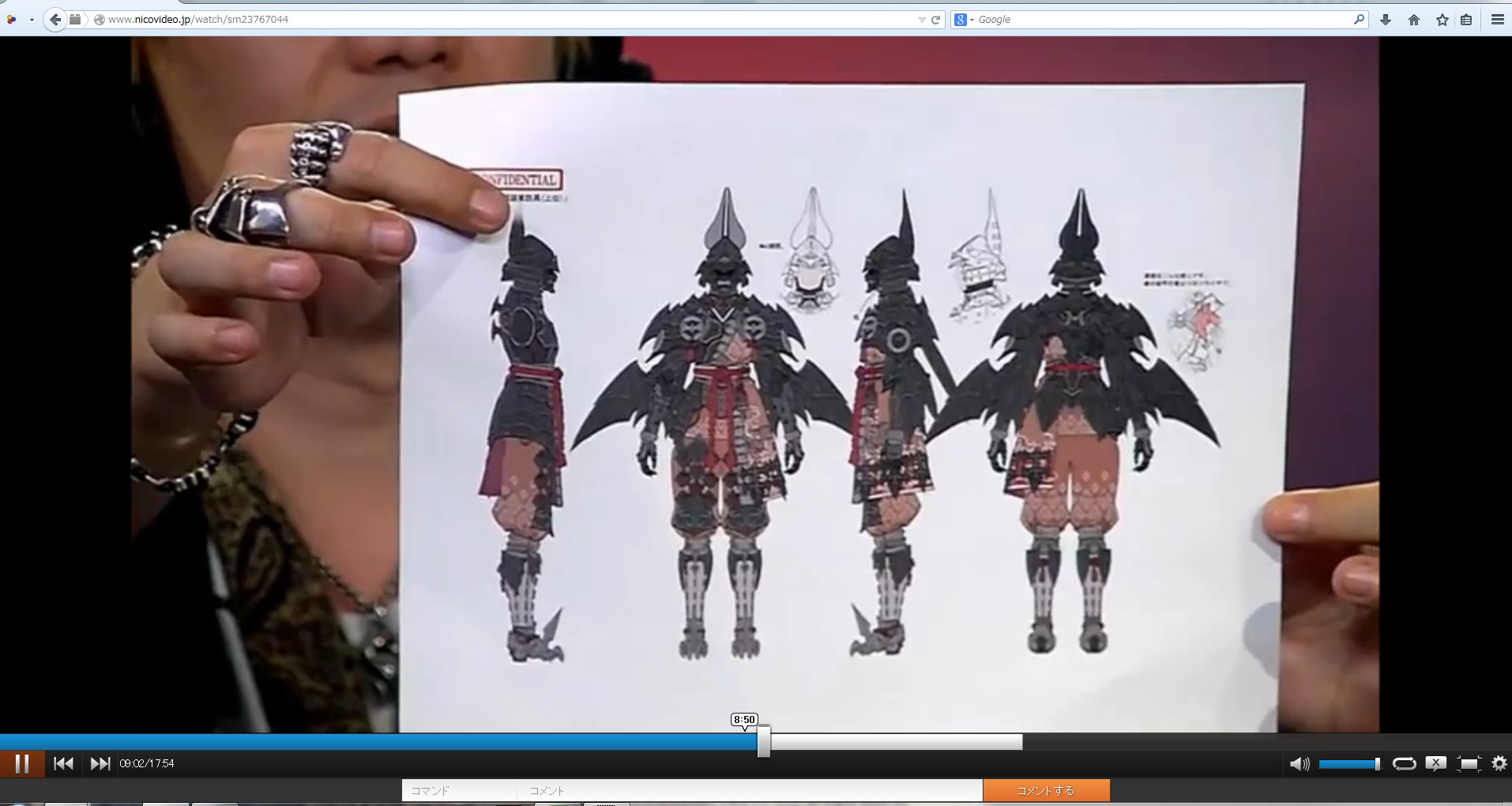Focus the コメント comment input field

point(750,790)
